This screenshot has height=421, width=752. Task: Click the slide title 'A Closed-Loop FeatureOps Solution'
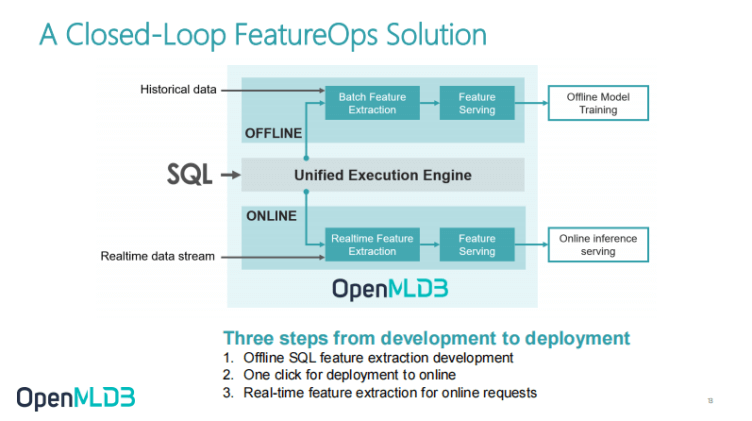tap(263, 35)
